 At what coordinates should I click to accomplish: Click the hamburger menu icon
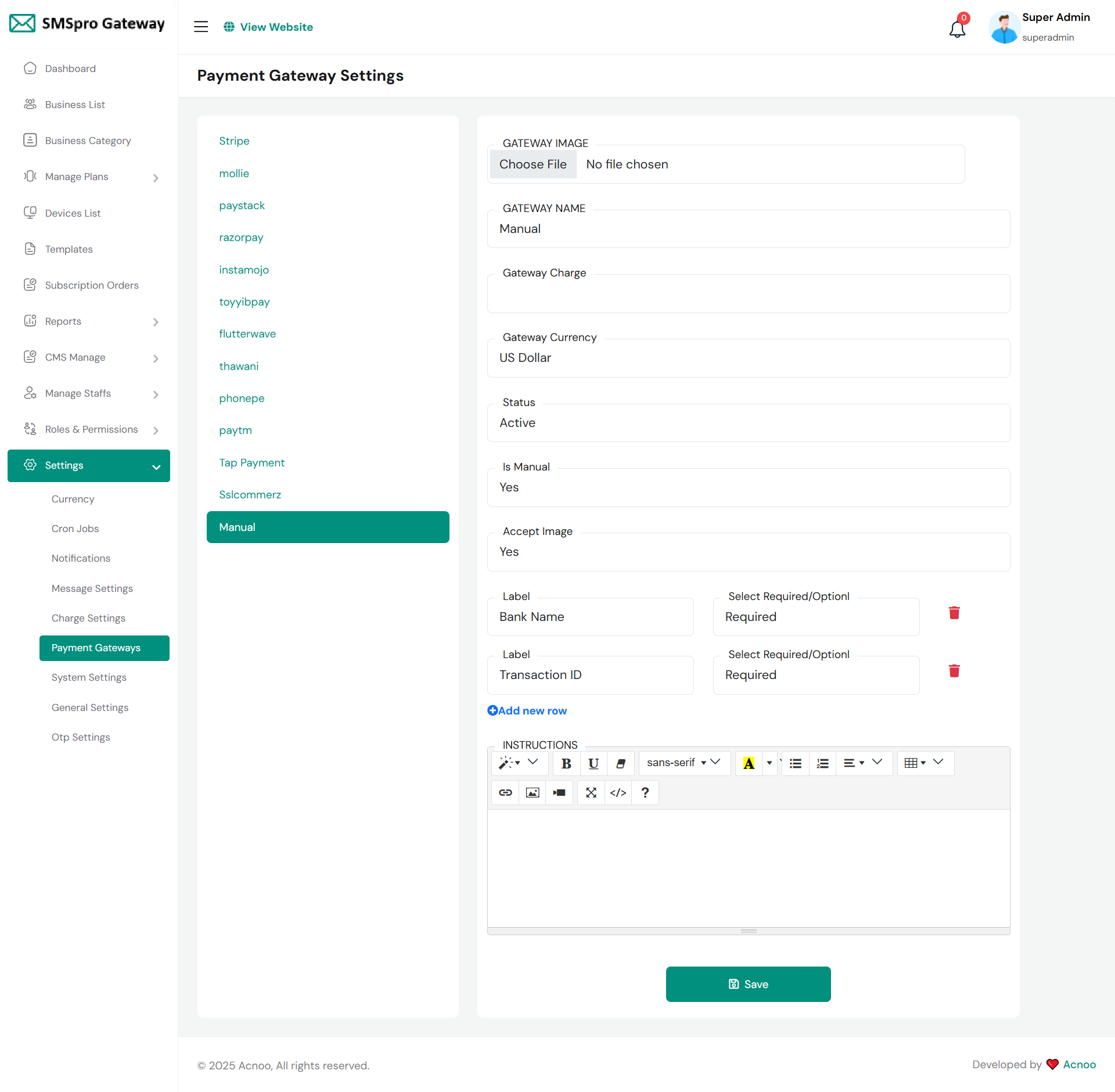coord(201,27)
